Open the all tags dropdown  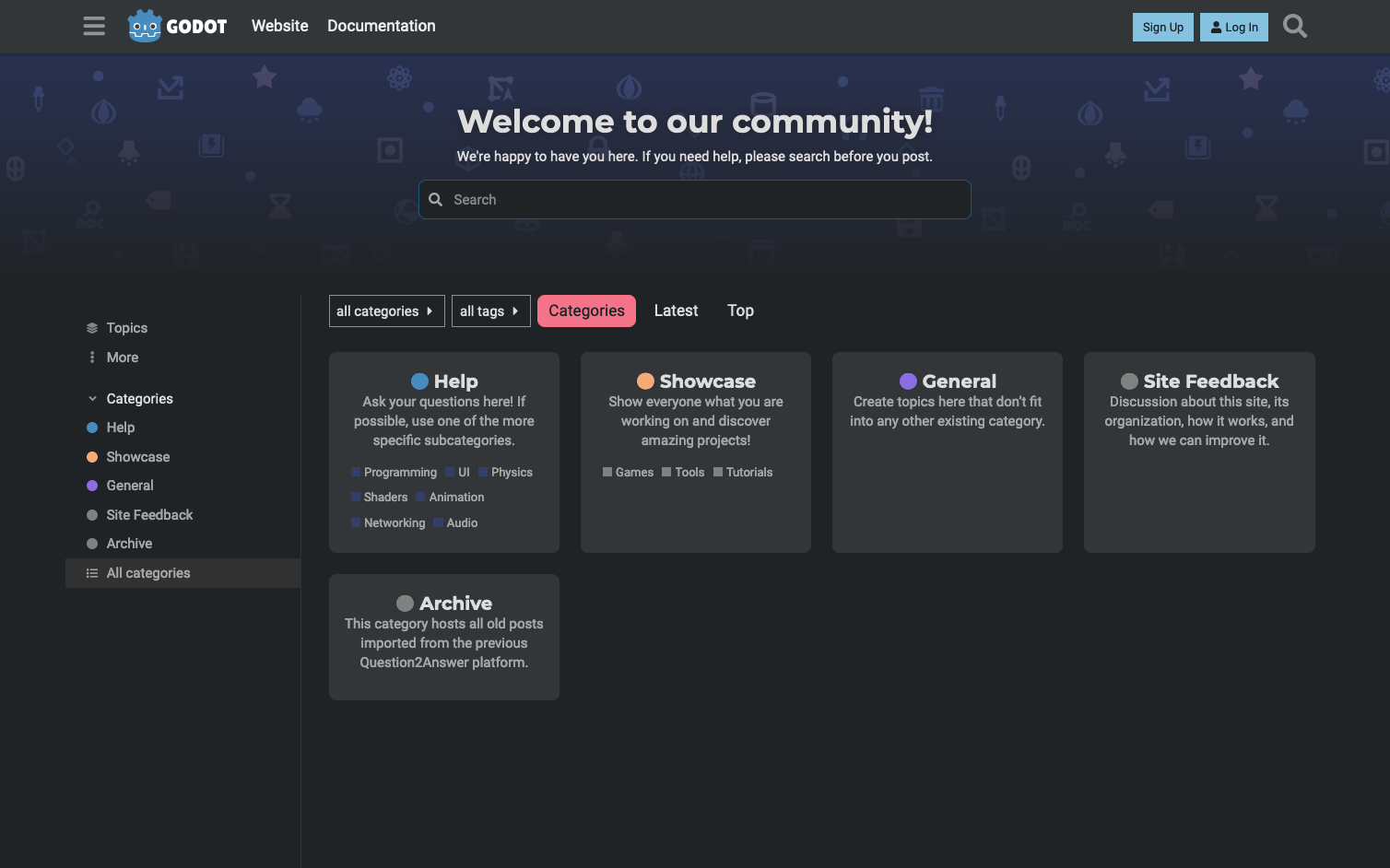(x=490, y=311)
